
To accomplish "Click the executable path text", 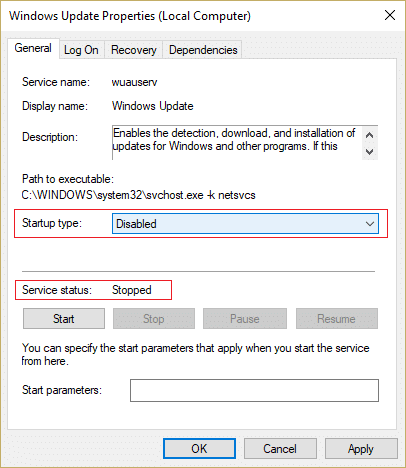I will coord(138,195).
